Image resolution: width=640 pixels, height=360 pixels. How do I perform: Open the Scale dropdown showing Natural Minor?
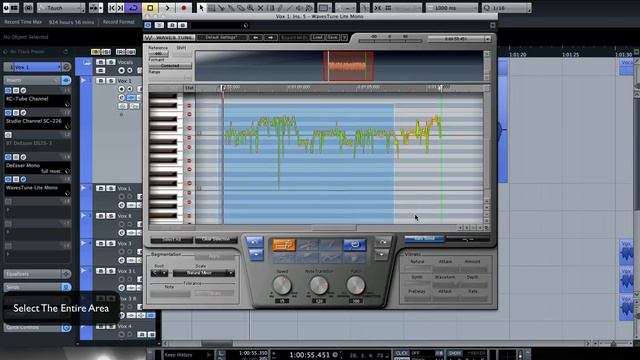coord(204,273)
